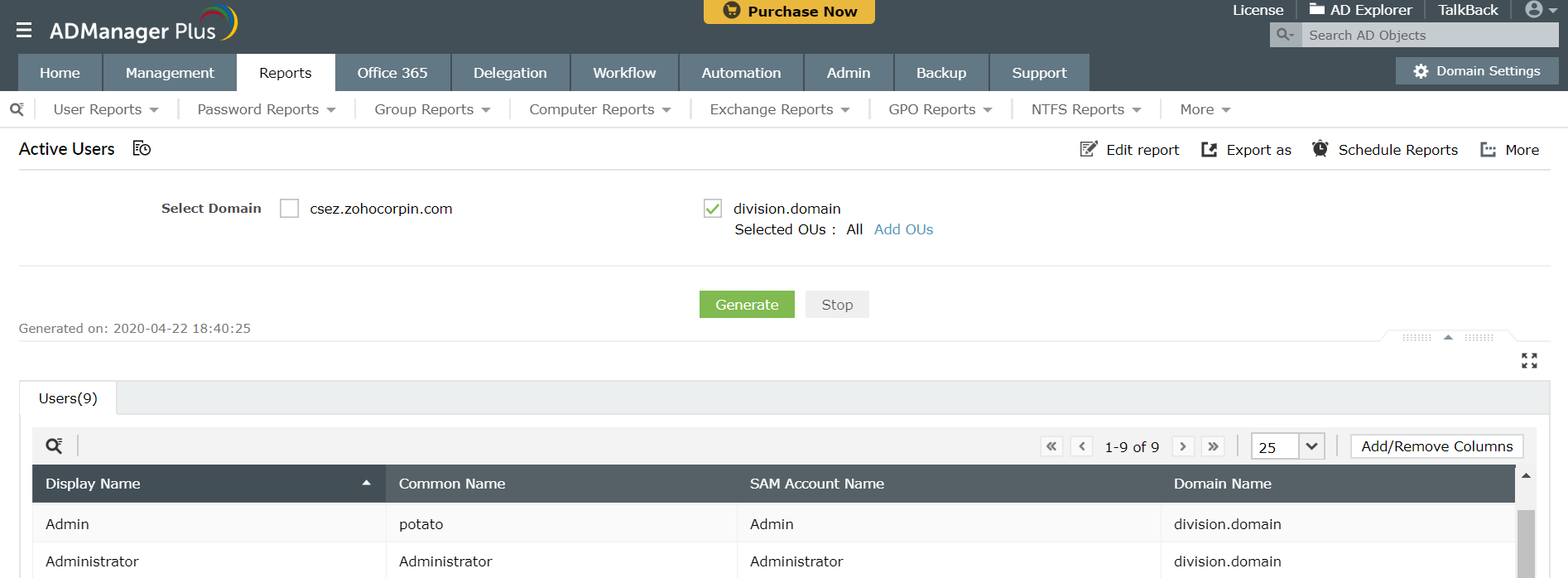The width and height of the screenshot is (1568, 578).
Task: Expand the NTFS Reports dropdown menu
Action: 1085,109
